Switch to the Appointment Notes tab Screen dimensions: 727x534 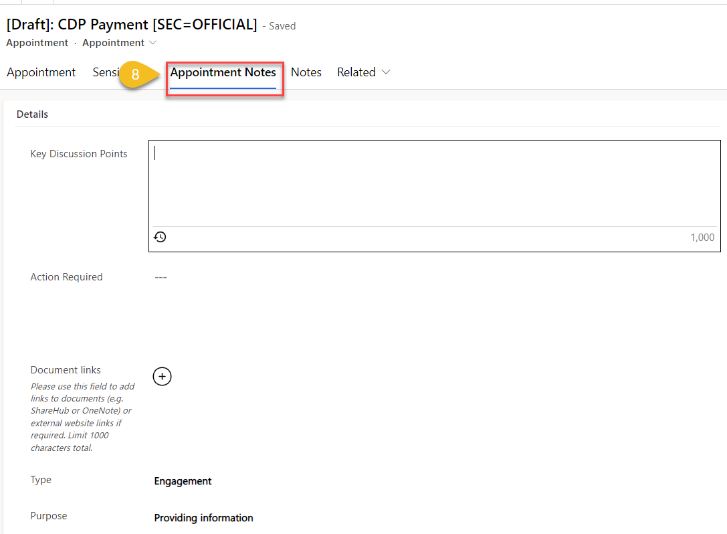pyautogui.click(x=223, y=72)
